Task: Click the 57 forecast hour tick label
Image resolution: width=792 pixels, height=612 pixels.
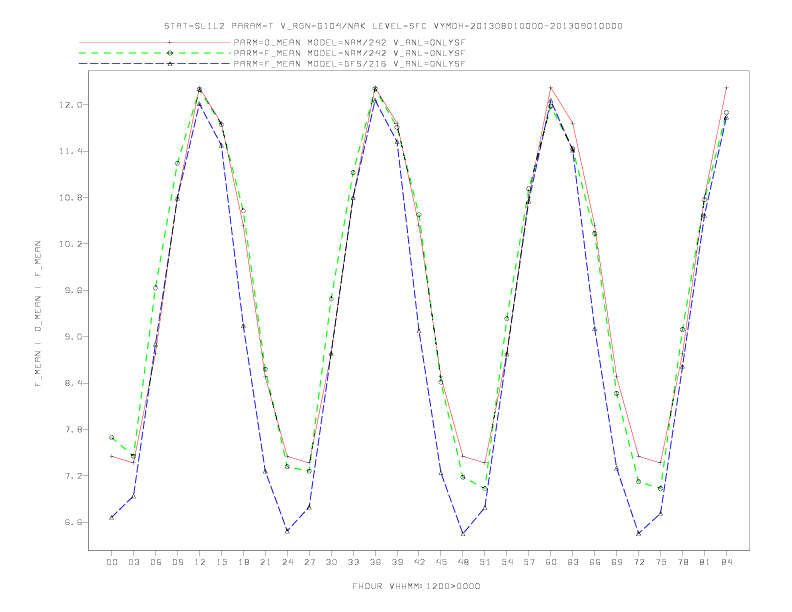Action: (529, 562)
